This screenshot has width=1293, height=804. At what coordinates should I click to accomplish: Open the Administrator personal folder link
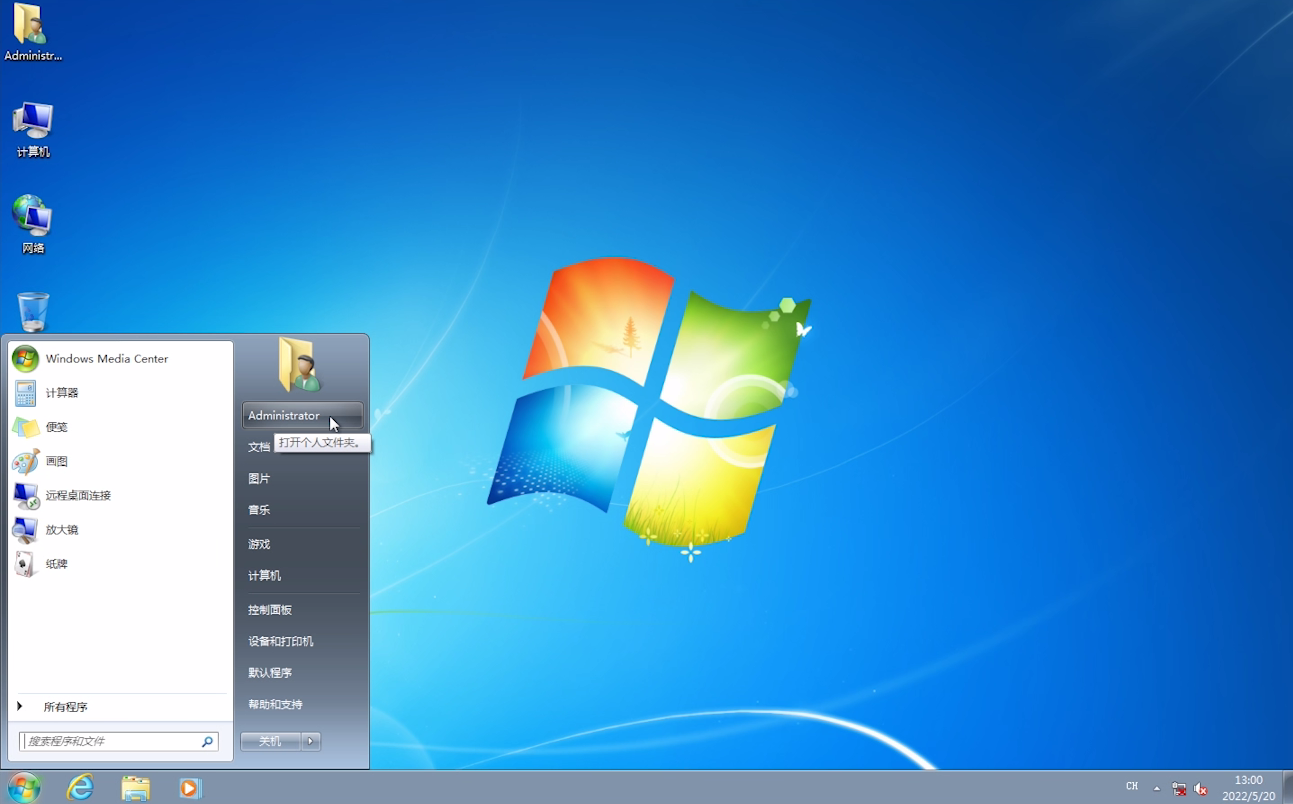tap(302, 416)
